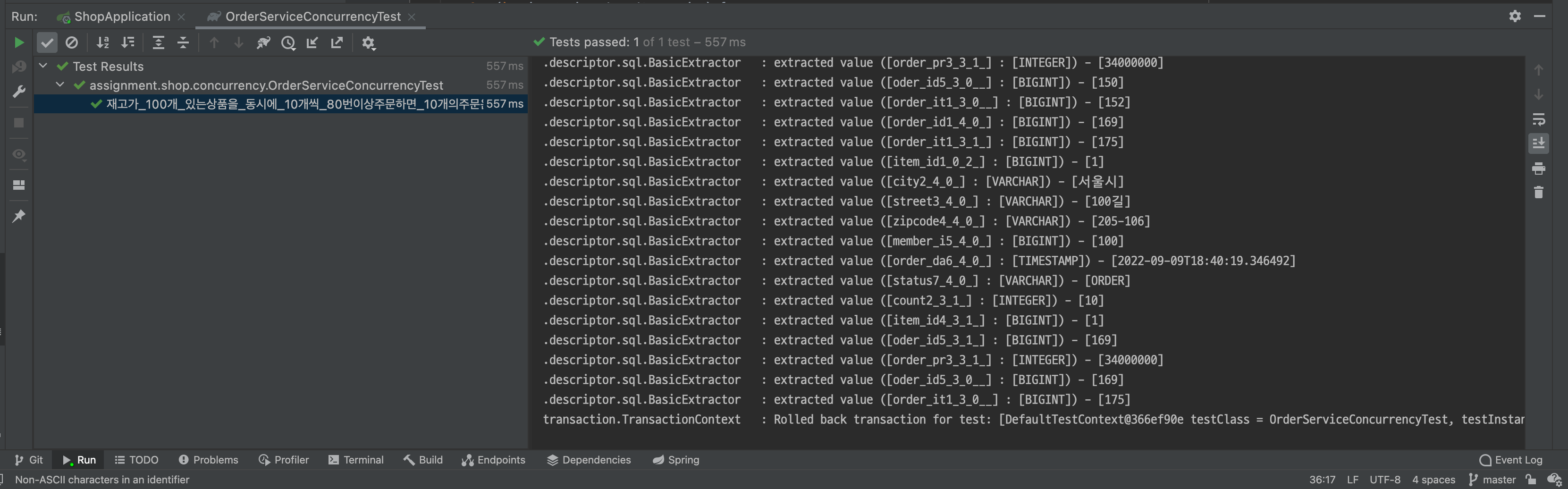This screenshot has width=1568, height=489.
Task: Open the Profiler tool window
Action: pos(284,460)
